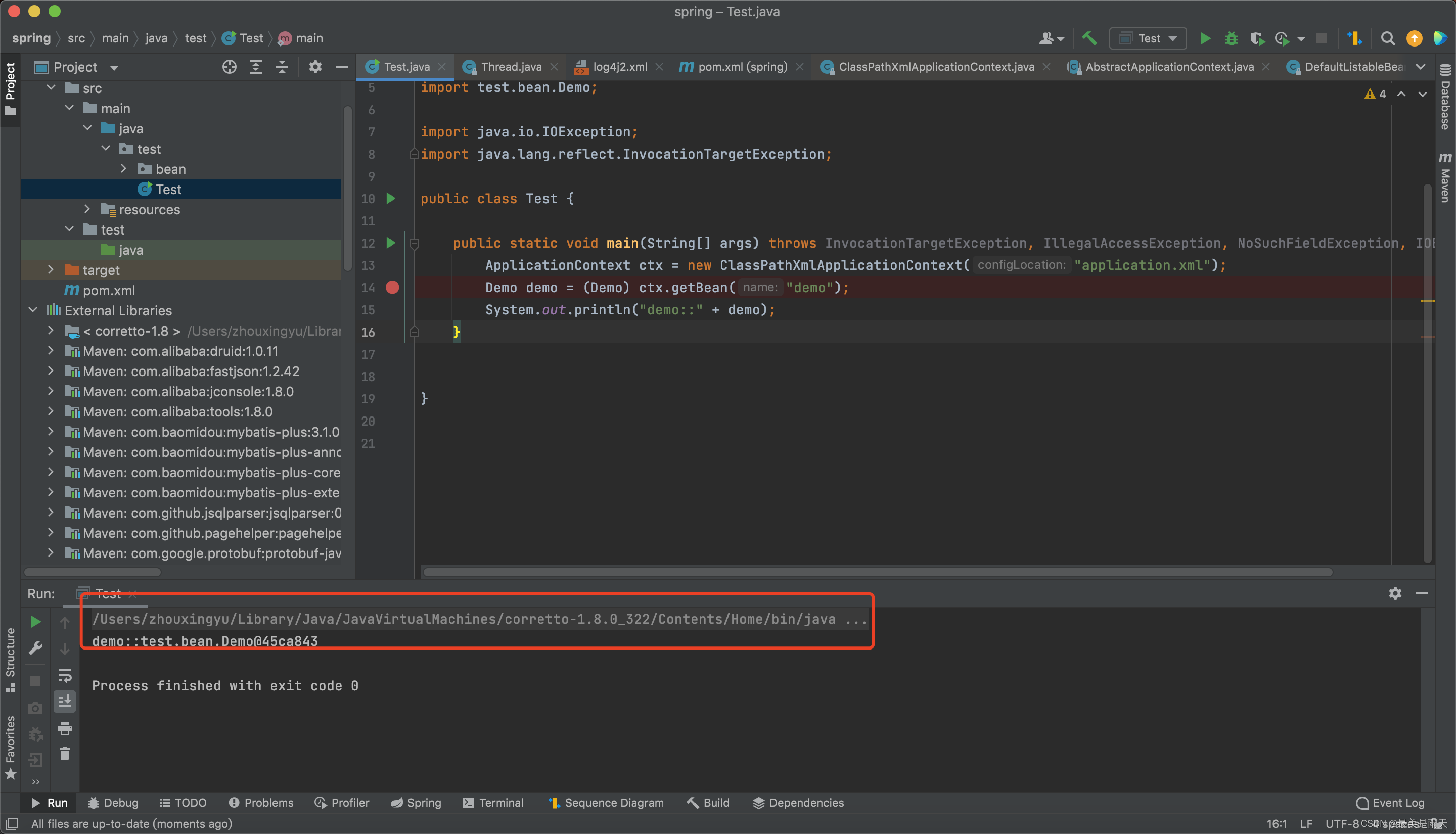This screenshot has width=1456, height=834.
Task: Expand the target folder
Action: (51, 270)
